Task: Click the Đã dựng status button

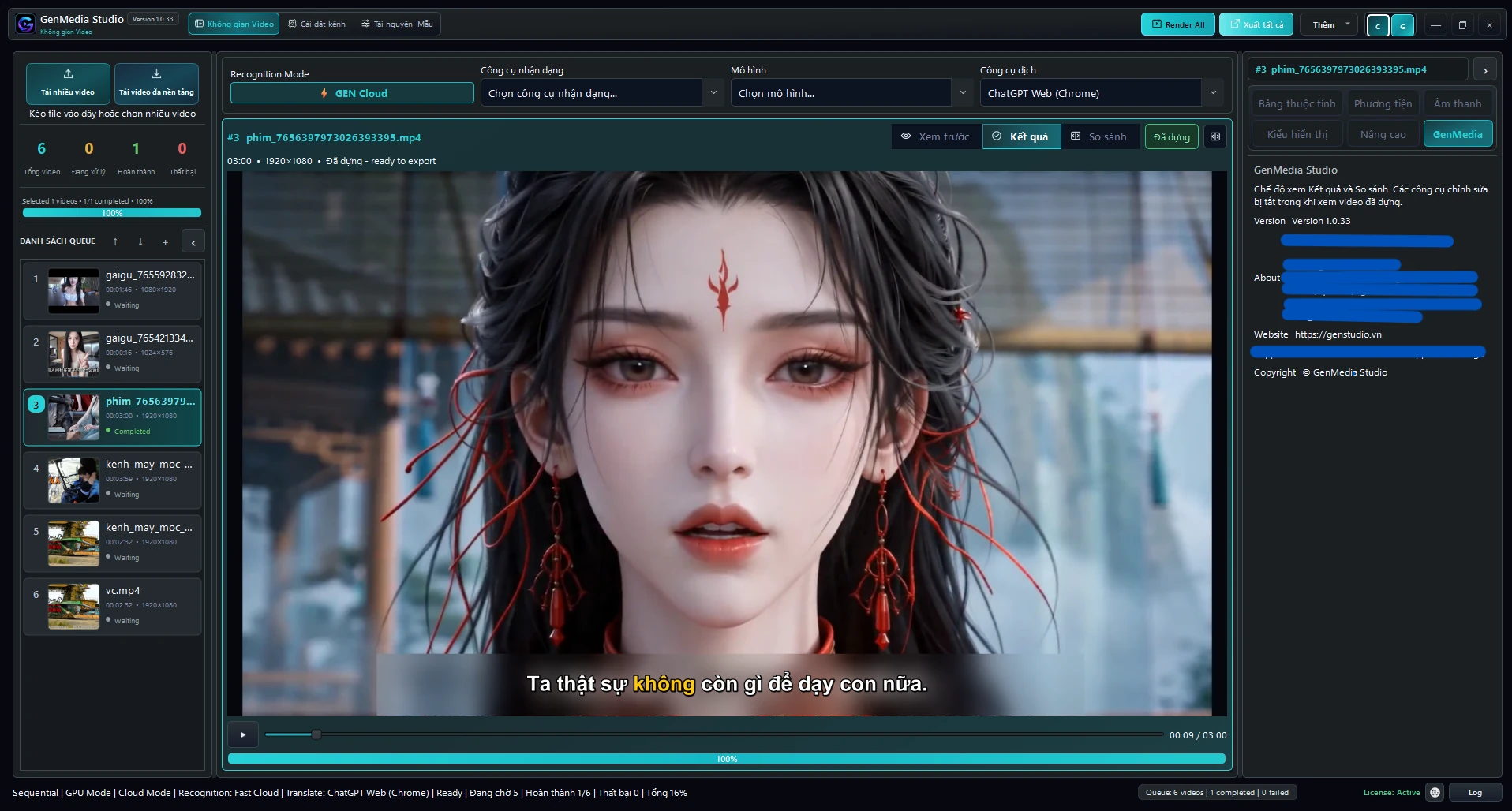Action: point(1171,136)
